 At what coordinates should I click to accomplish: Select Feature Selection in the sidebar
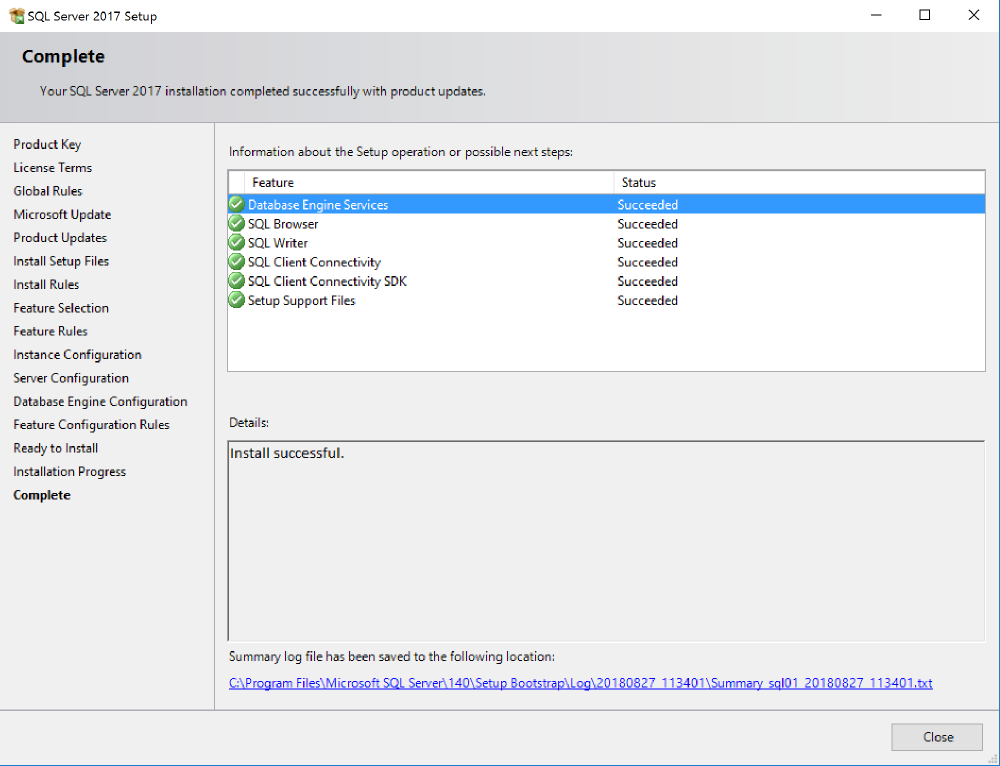(x=61, y=308)
